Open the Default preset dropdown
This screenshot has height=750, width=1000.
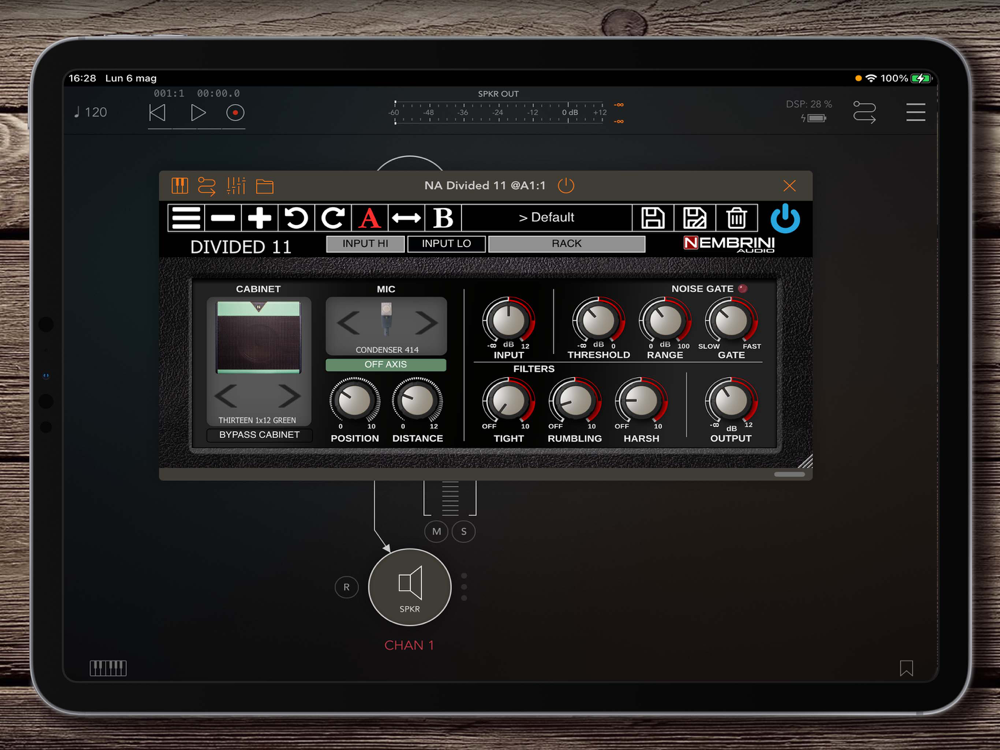pos(547,217)
